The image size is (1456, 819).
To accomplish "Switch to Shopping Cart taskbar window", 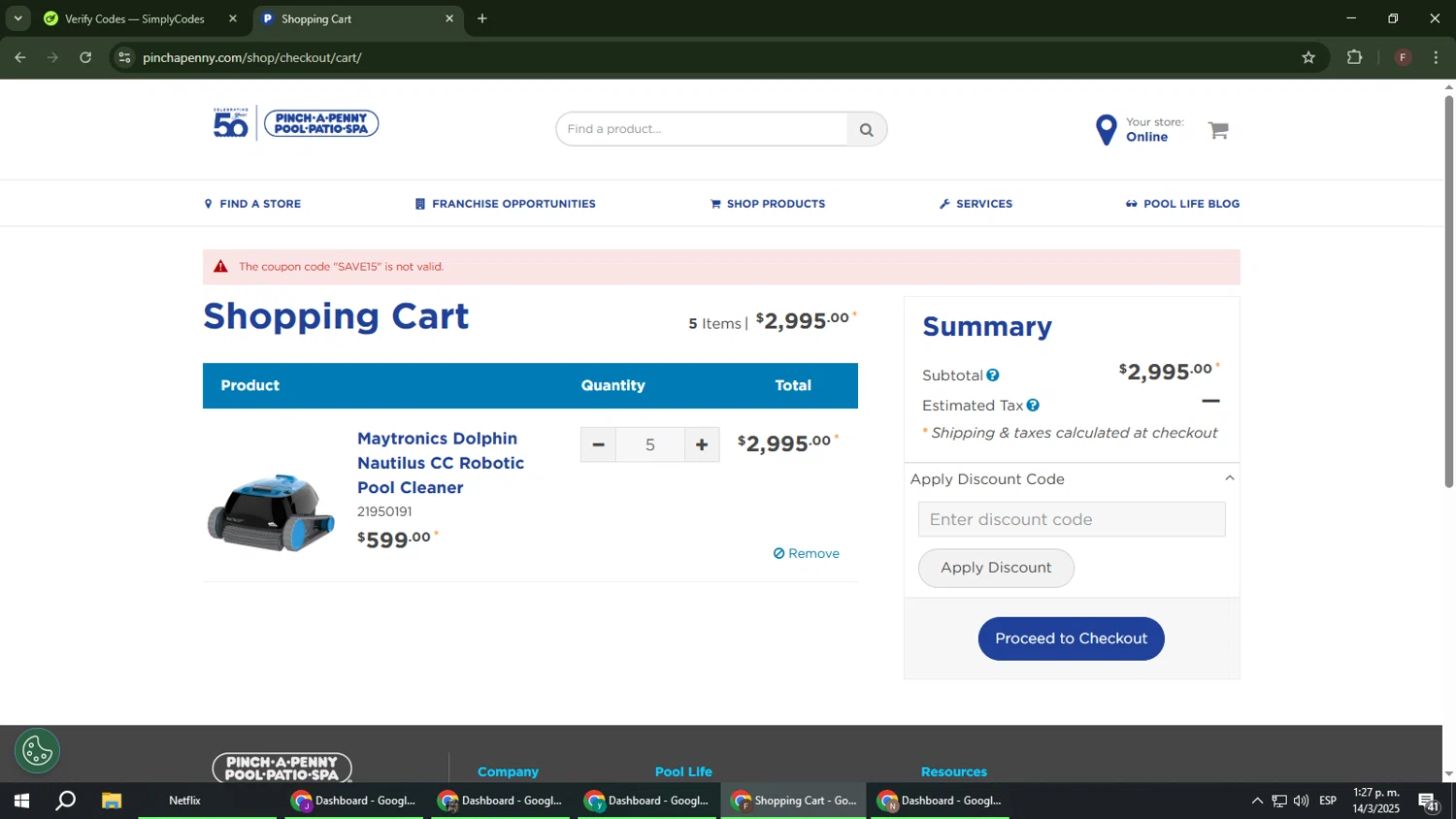I will pos(794,801).
